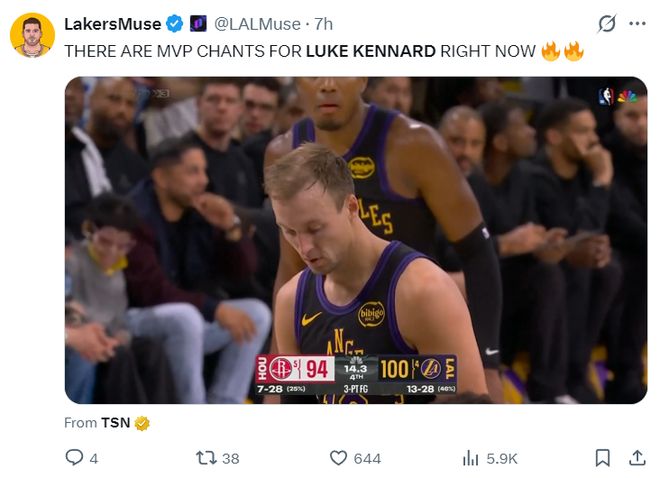This screenshot has height=478, width=660.
Task: Like the post with the heart
Action: pyautogui.click(x=339, y=457)
